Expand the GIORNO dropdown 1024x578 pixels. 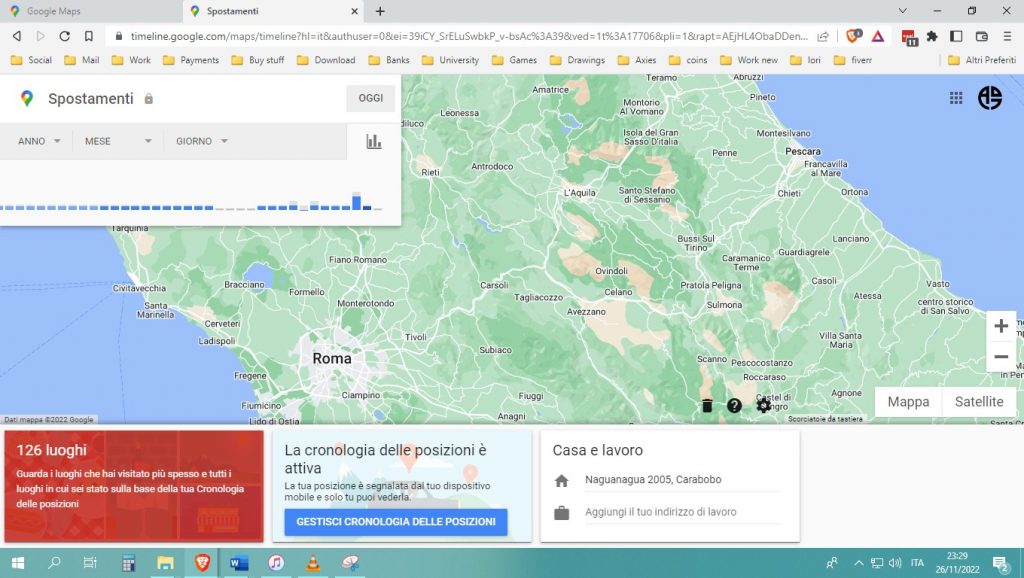pos(202,141)
